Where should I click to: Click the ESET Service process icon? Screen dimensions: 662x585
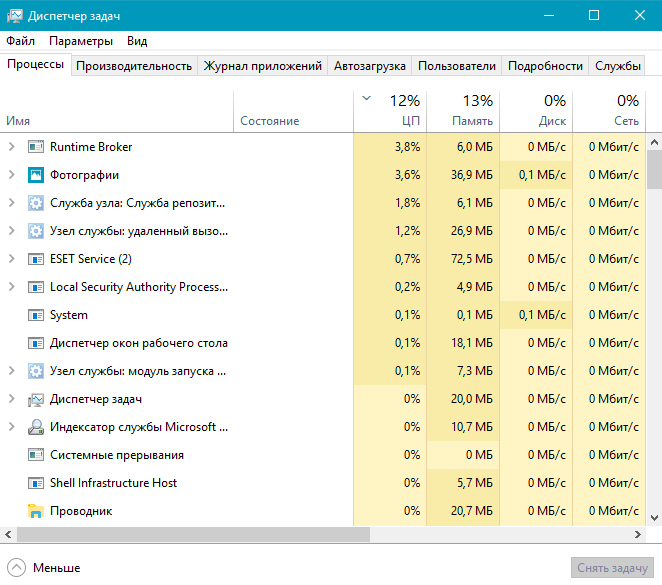pos(36,259)
